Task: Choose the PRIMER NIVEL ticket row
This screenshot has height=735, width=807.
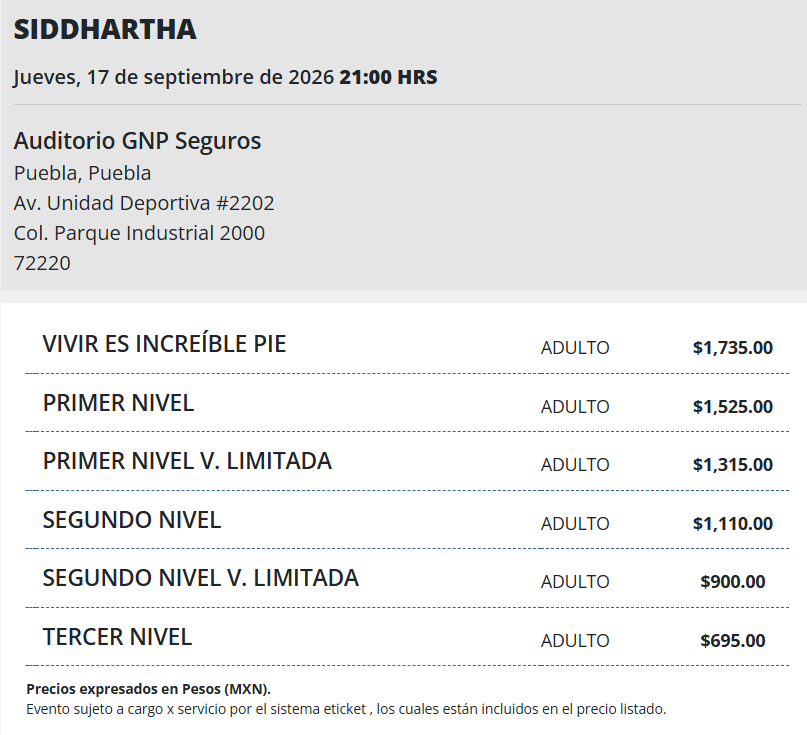Action: [407, 403]
